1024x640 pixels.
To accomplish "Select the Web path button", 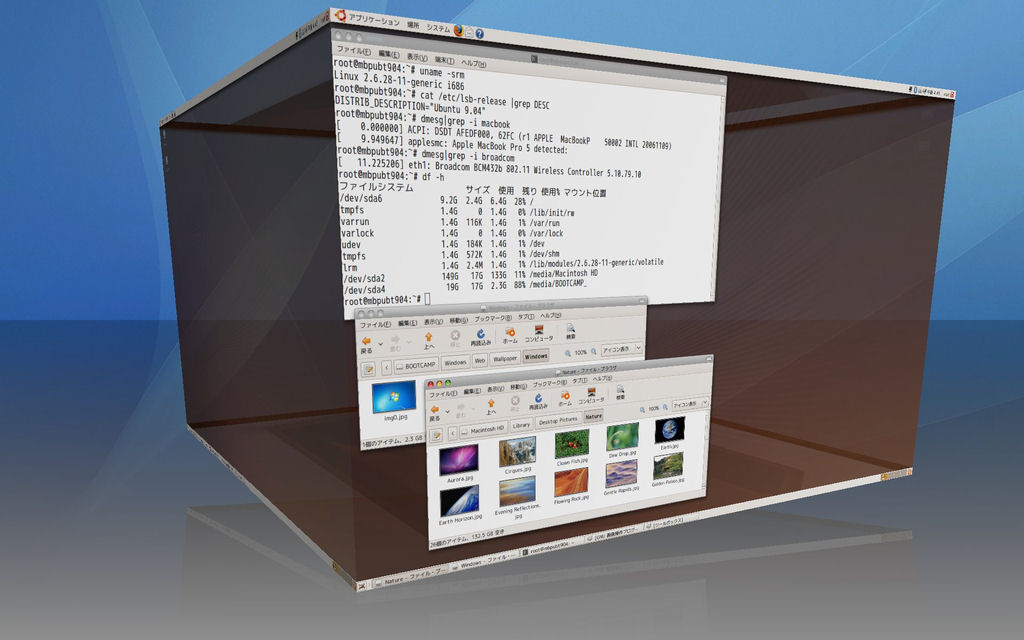I will (480, 360).
